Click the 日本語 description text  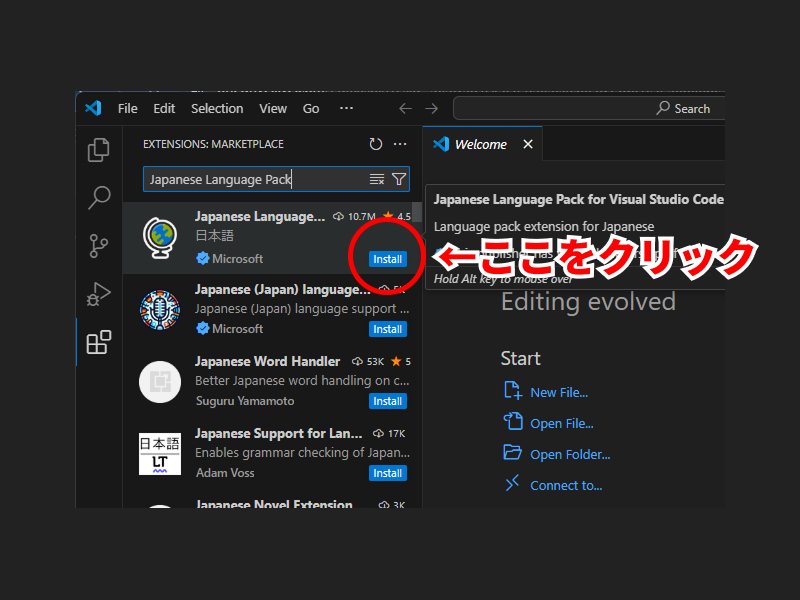[214, 236]
